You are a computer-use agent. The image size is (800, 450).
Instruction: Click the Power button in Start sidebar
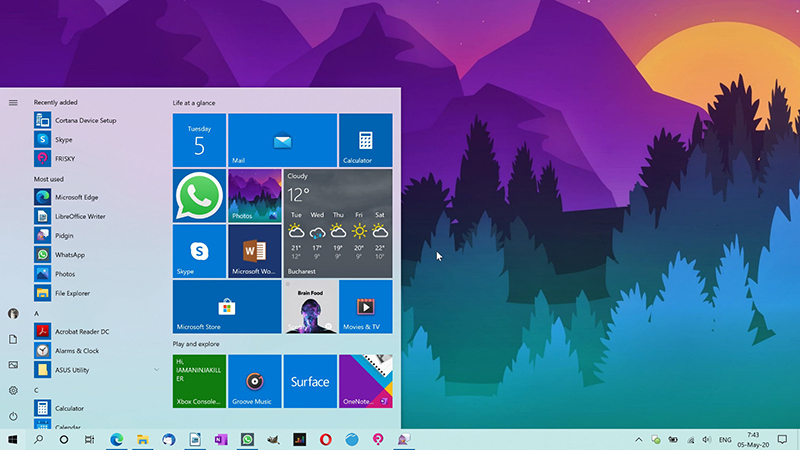pos(13,416)
